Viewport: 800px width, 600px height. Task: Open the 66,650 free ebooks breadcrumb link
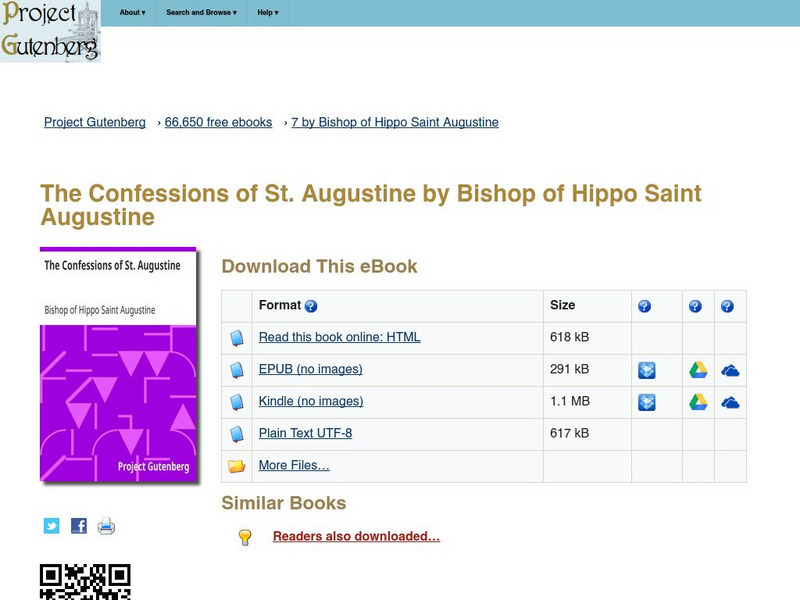click(216, 122)
